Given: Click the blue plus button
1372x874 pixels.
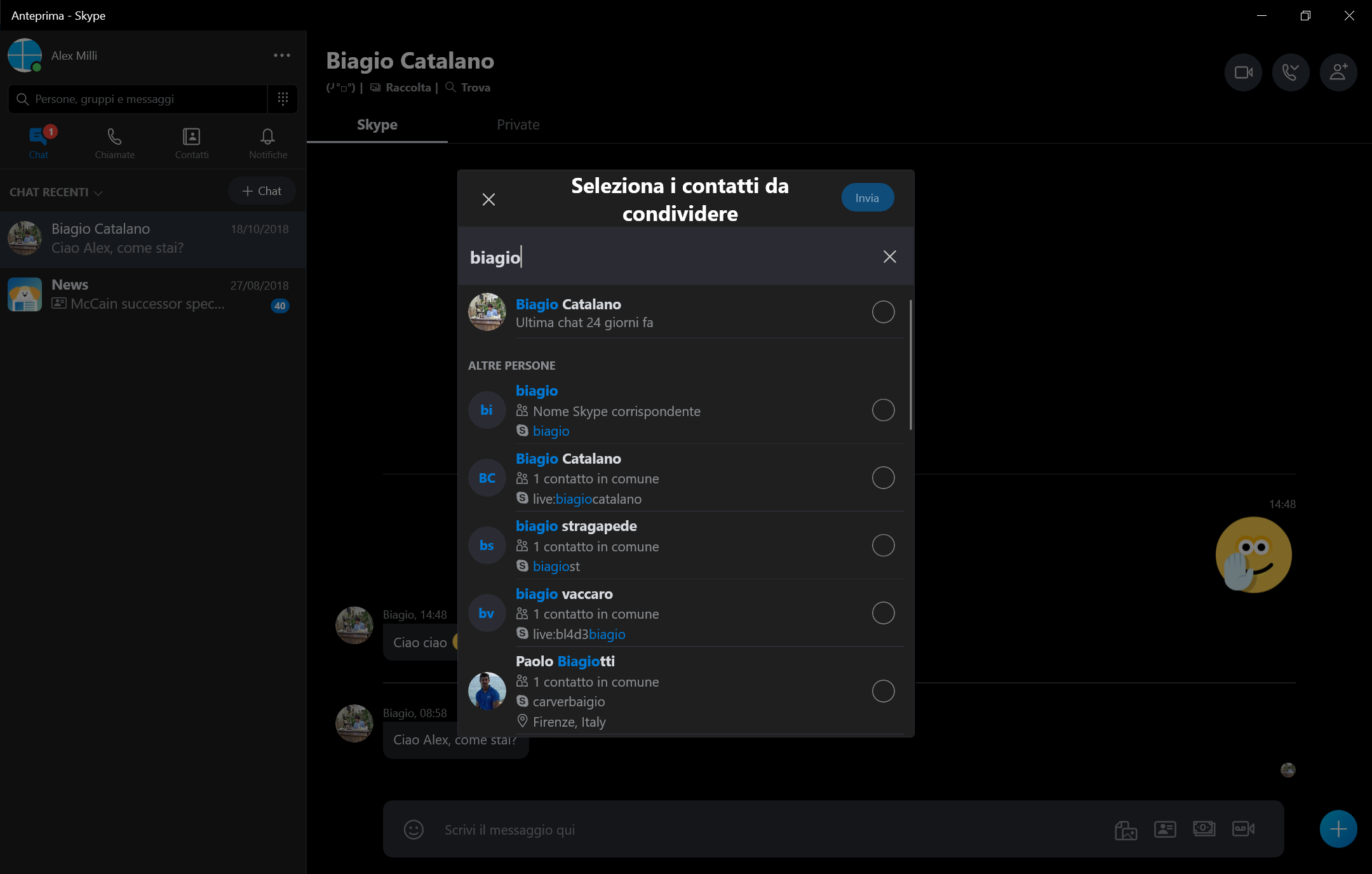Looking at the screenshot, I should coord(1338,829).
